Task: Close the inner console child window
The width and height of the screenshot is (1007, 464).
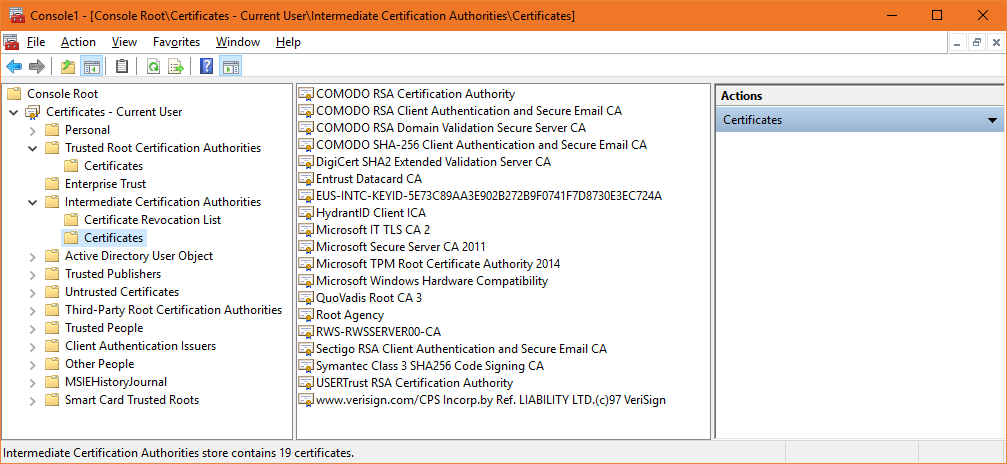Action: pos(995,42)
